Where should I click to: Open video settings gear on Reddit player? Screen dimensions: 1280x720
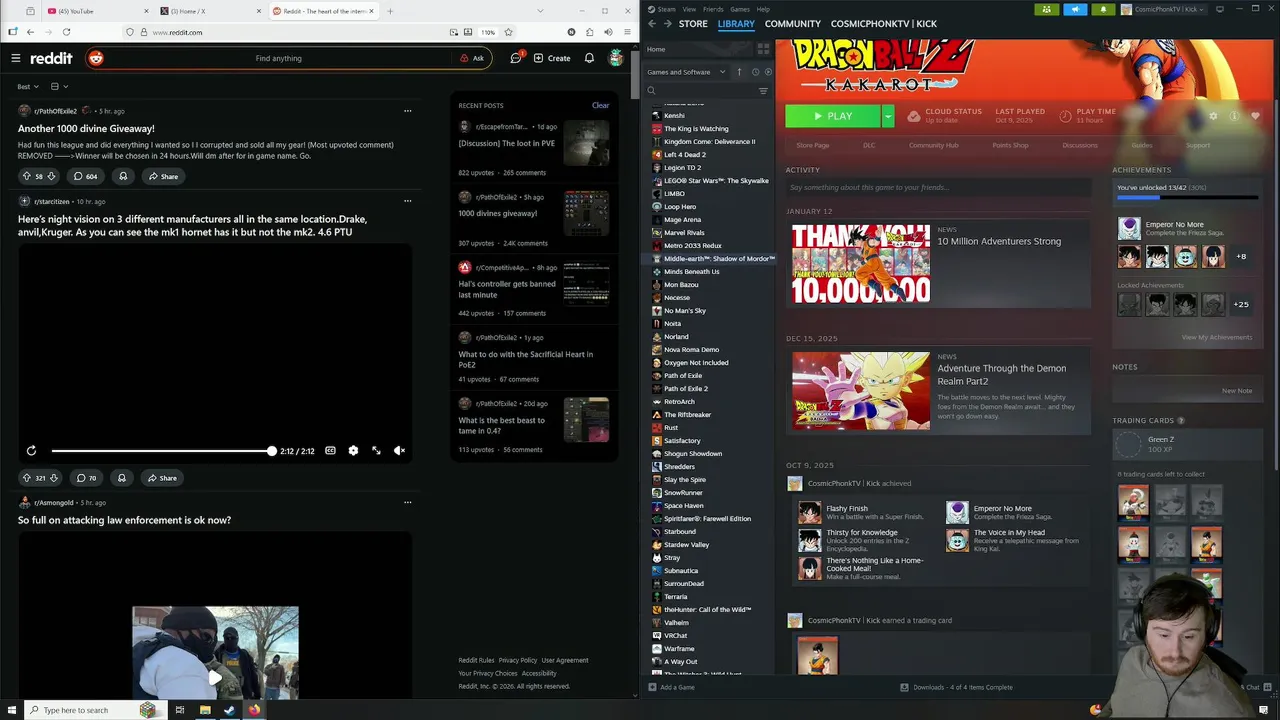tap(353, 451)
